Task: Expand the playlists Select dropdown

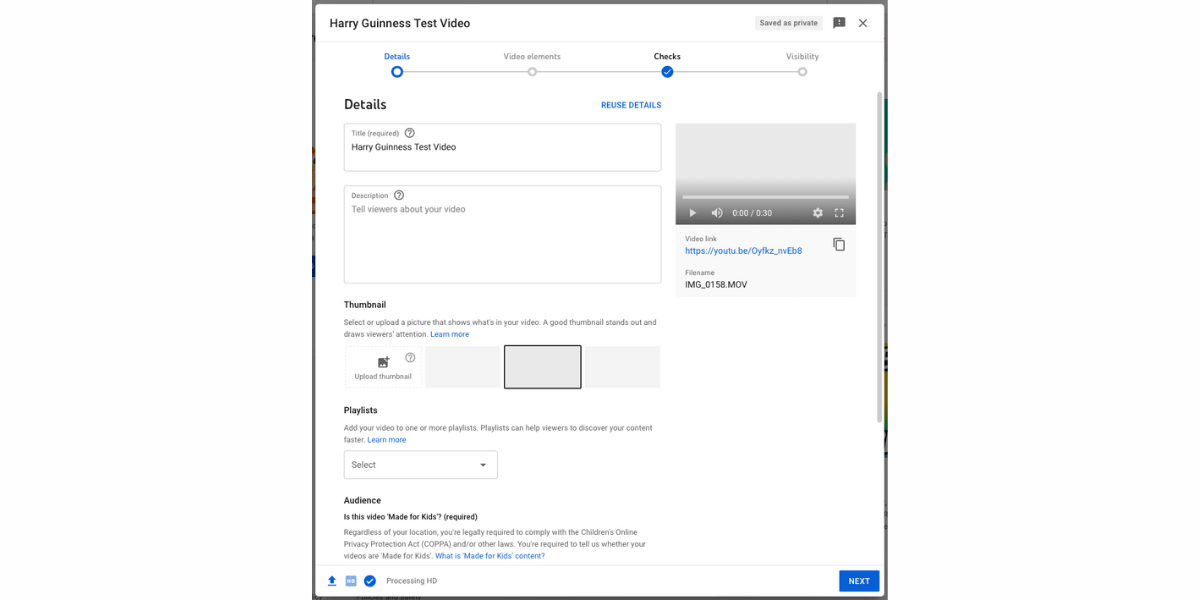Action: point(421,465)
